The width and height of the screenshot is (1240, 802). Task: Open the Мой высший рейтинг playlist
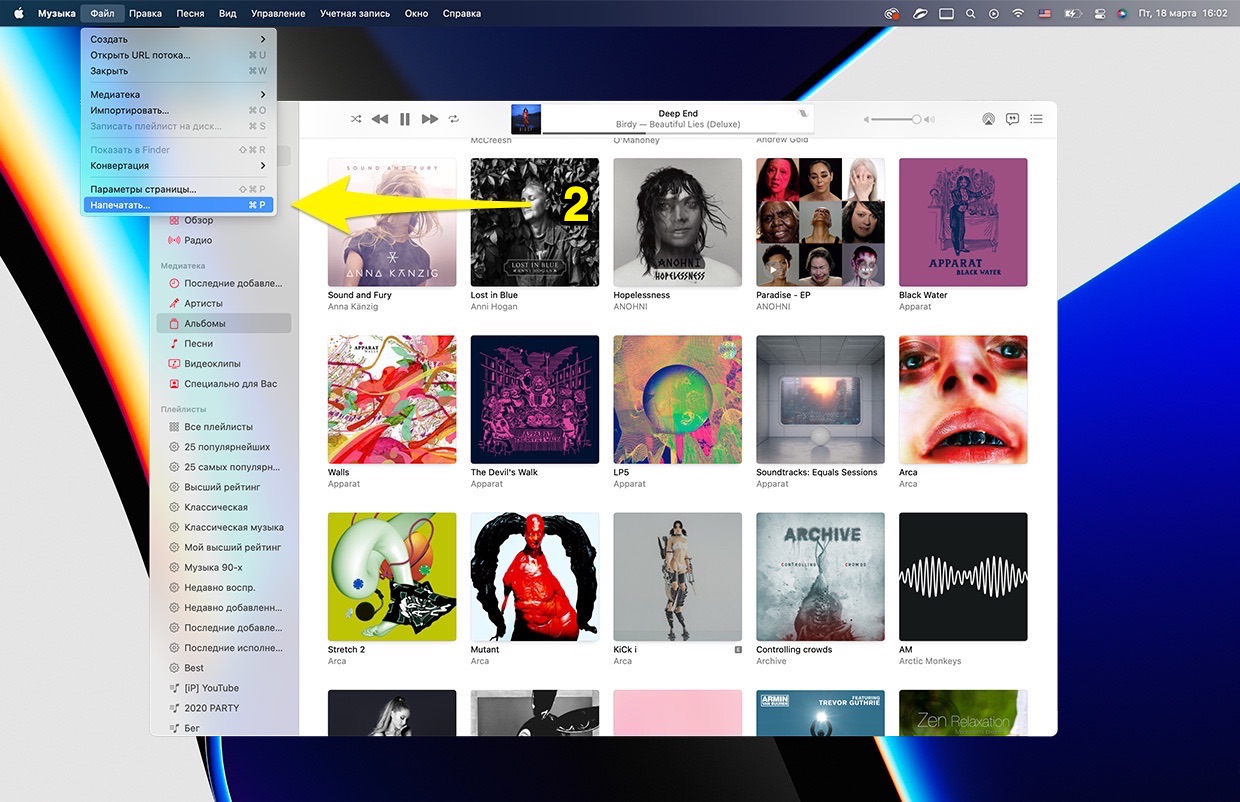point(223,547)
